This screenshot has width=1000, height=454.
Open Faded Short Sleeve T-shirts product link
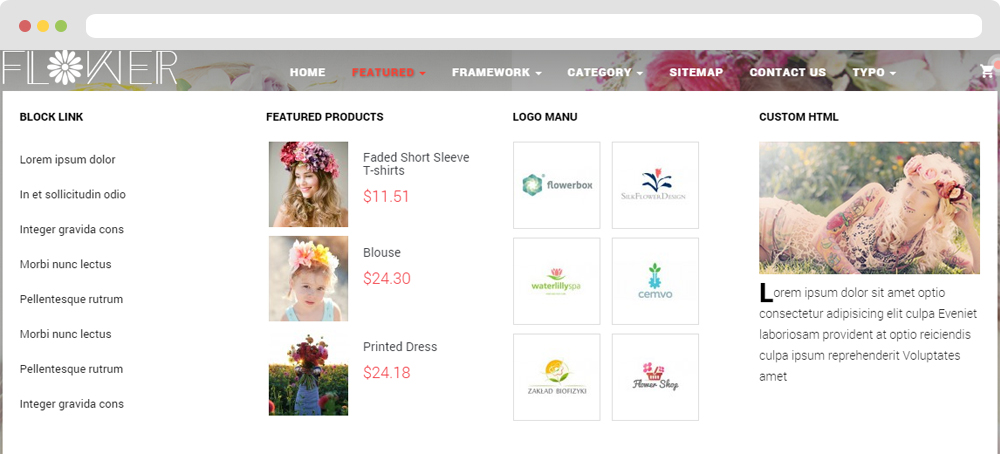[x=416, y=164]
